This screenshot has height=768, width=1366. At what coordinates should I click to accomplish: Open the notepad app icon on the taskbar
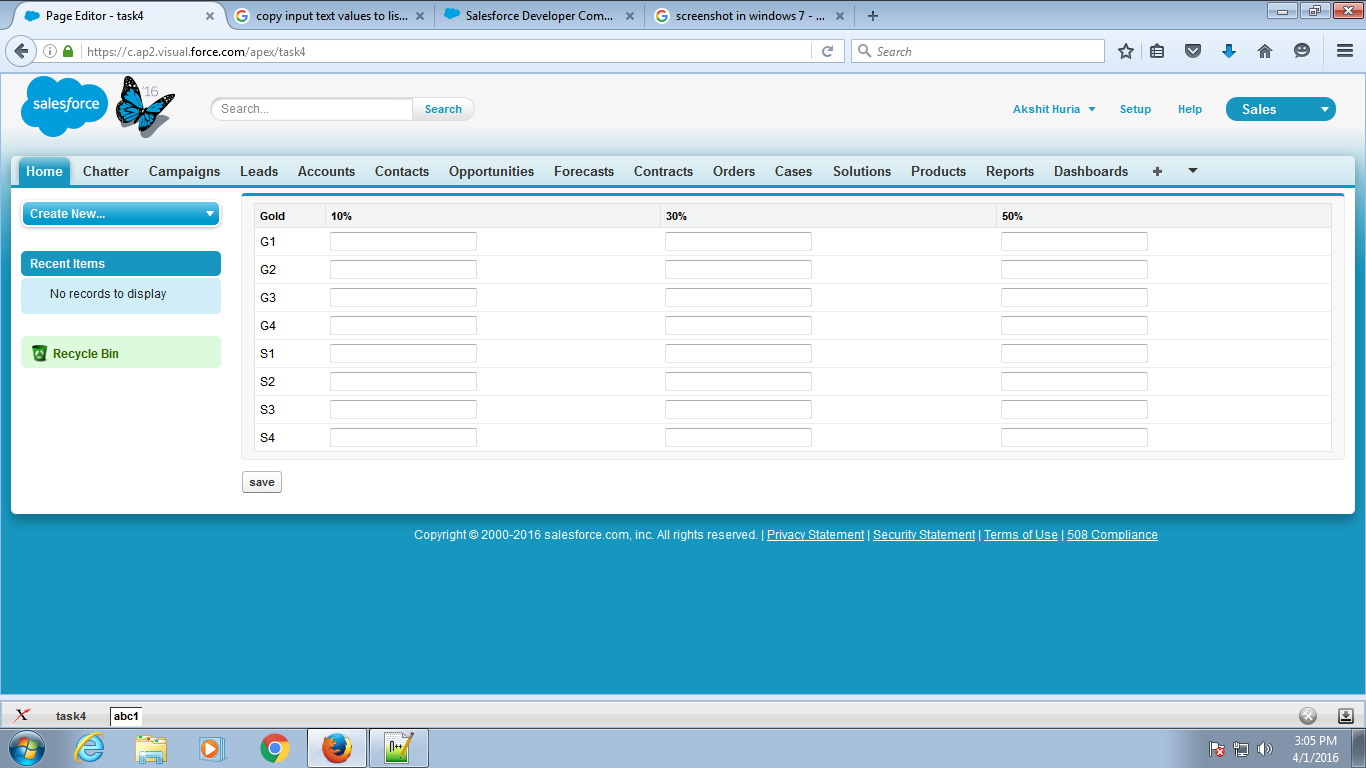tap(399, 748)
